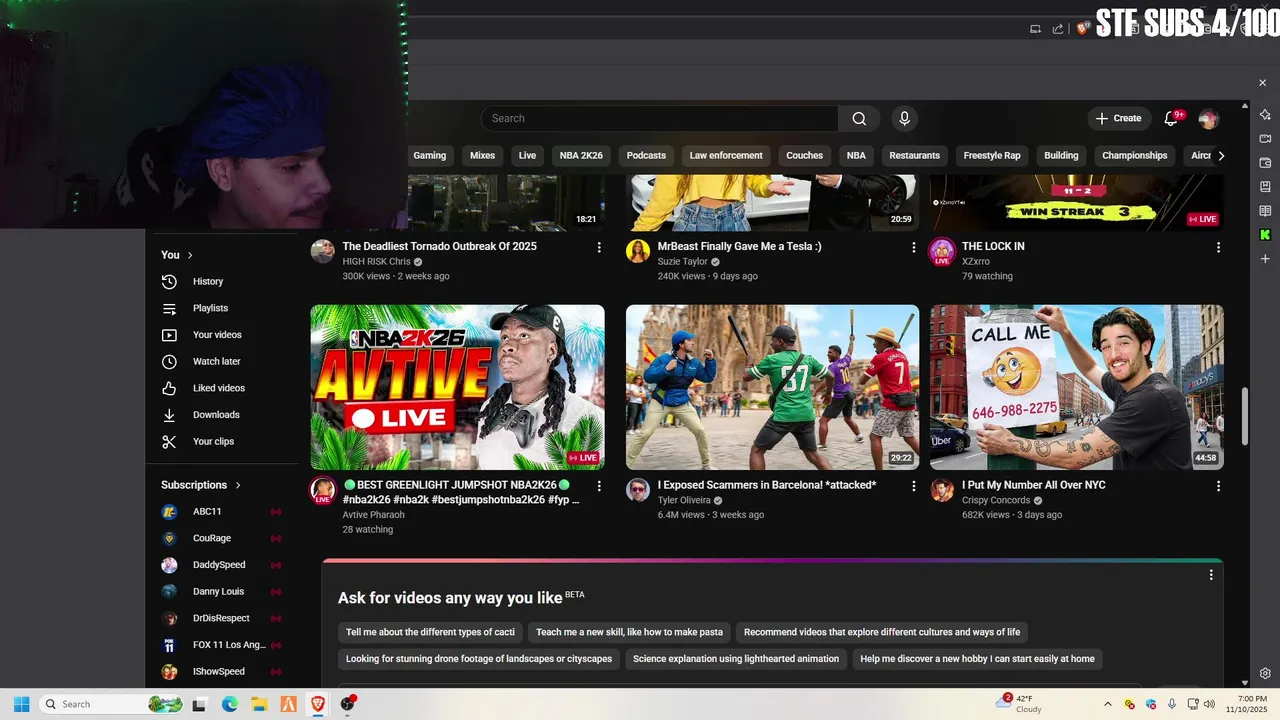
Task: Click the share page icon in address bar
Action: click(1058, 29)
